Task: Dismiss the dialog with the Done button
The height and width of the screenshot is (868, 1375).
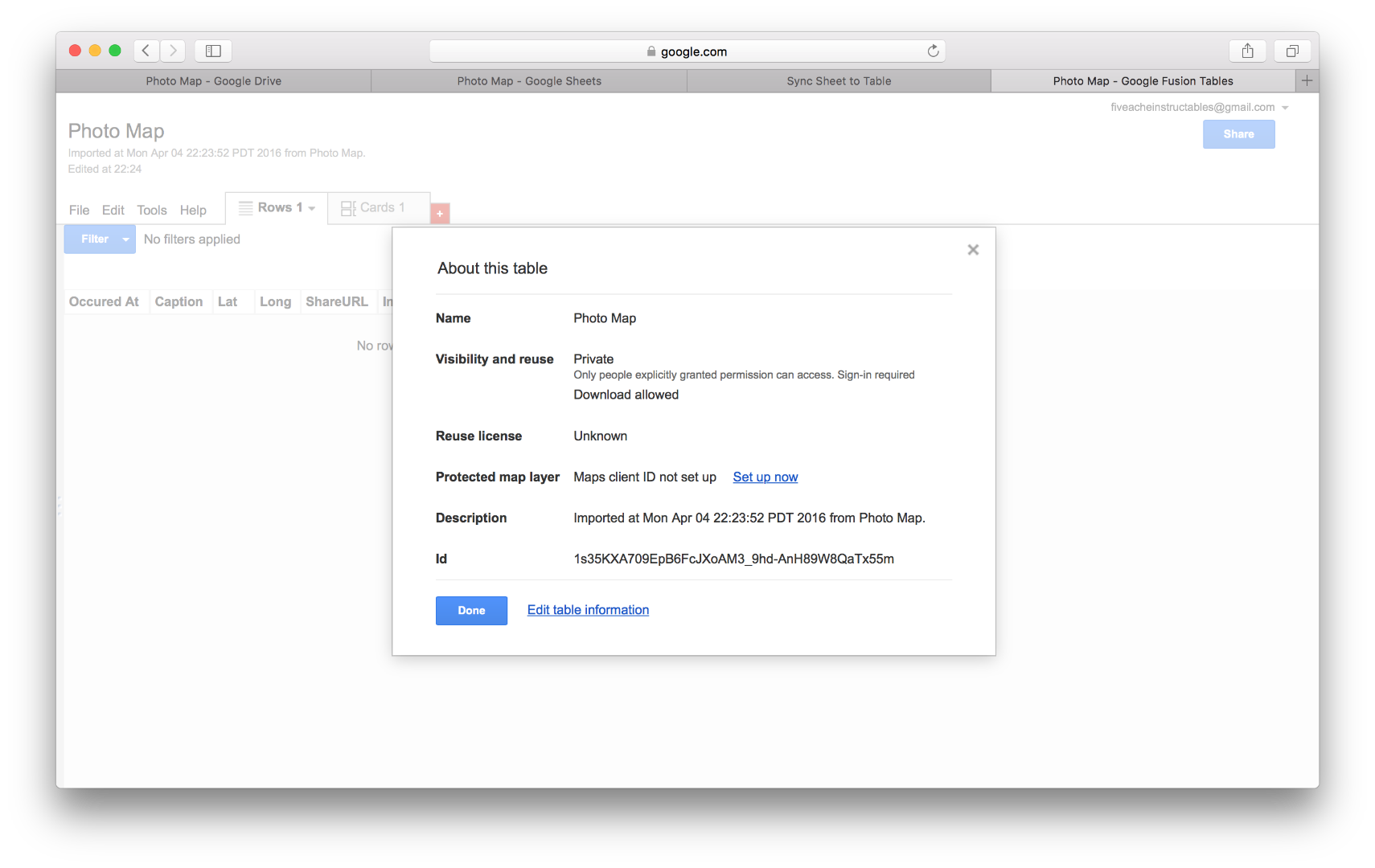Action: [x=471, y=610]
